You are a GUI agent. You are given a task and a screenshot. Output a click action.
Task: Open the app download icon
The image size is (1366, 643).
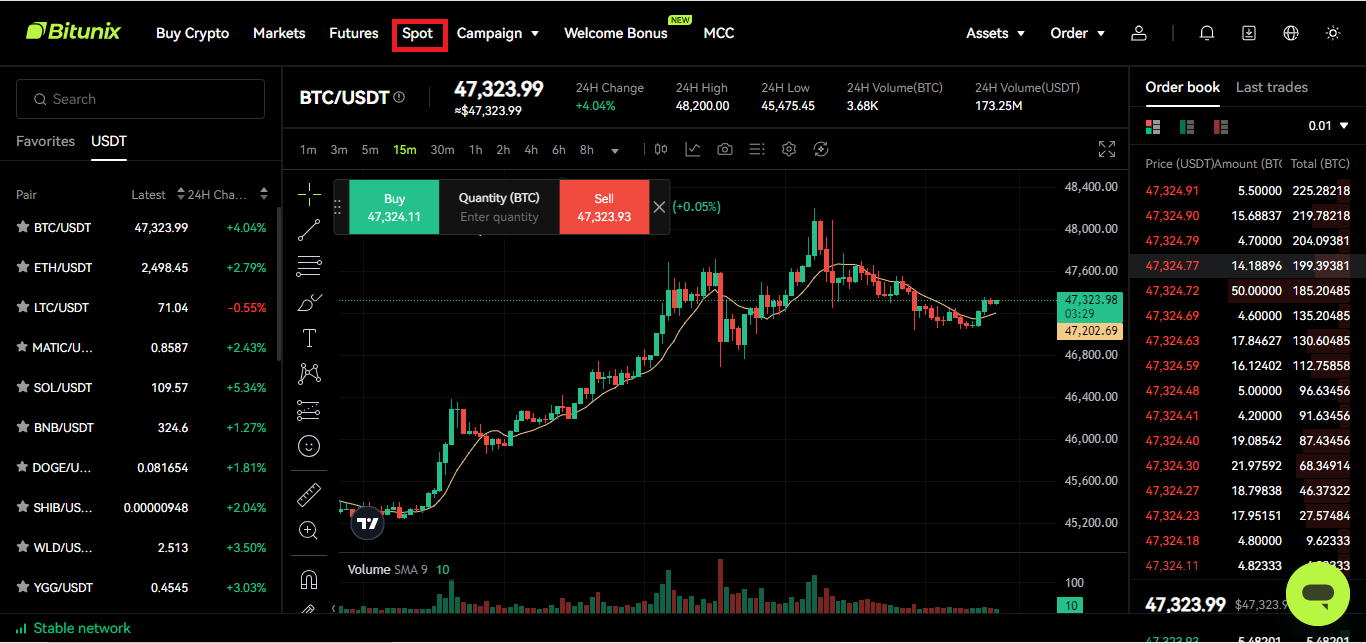pos(1249,33)
